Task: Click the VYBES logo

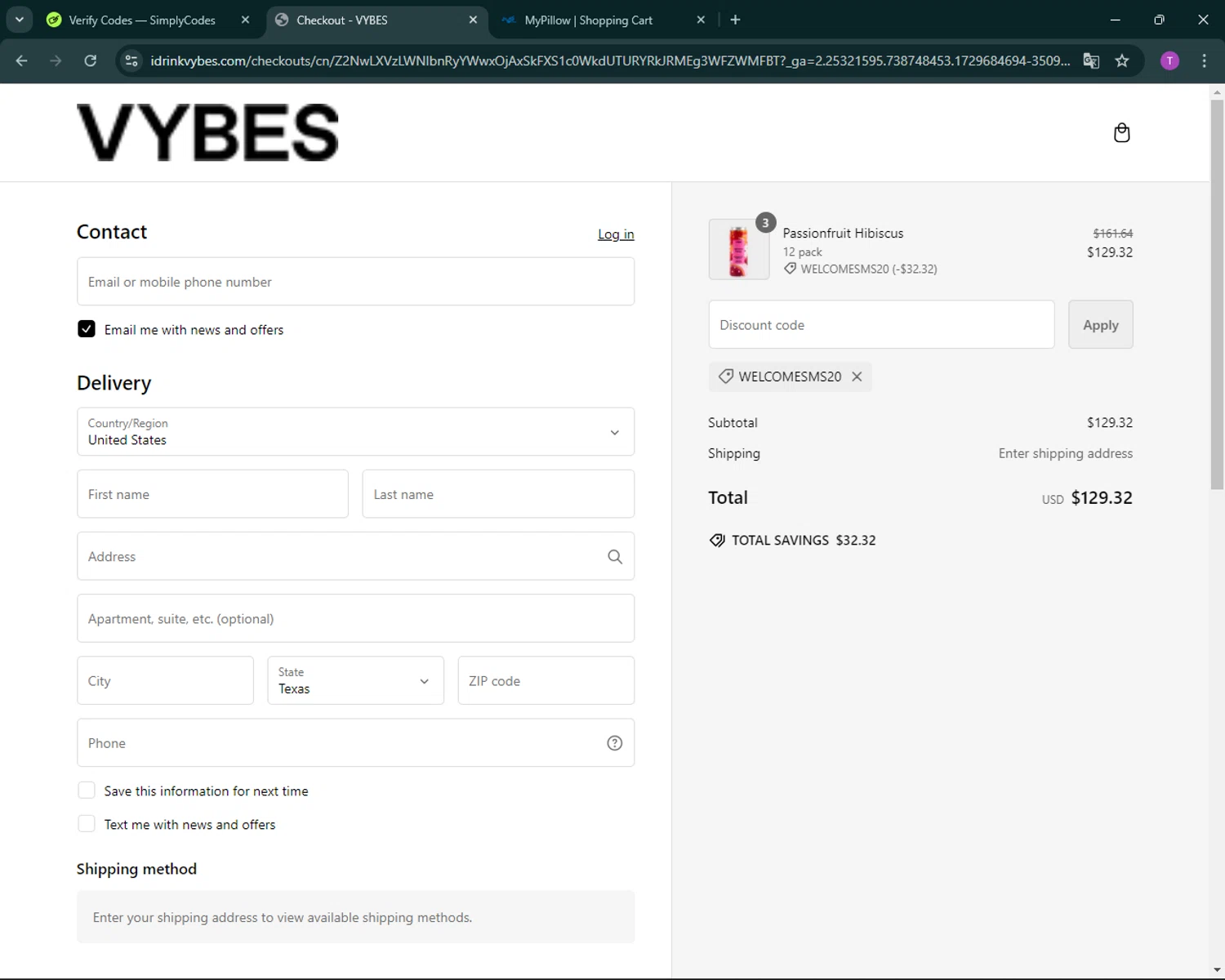Action: [207, 132]
